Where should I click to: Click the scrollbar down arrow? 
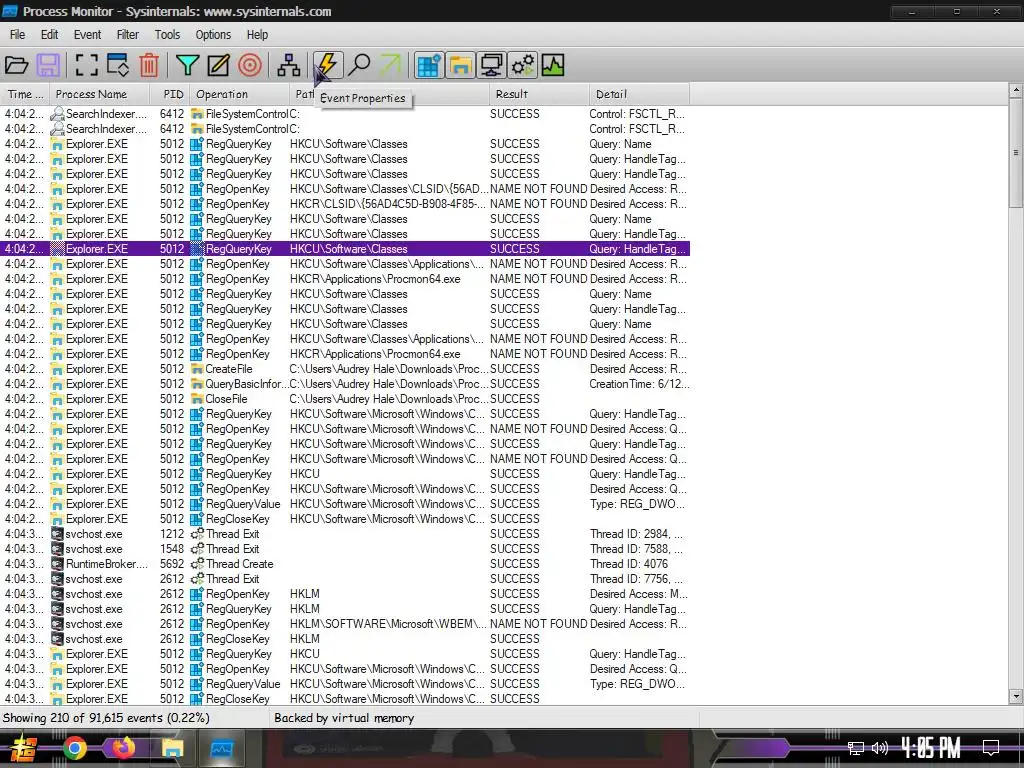1016,696
